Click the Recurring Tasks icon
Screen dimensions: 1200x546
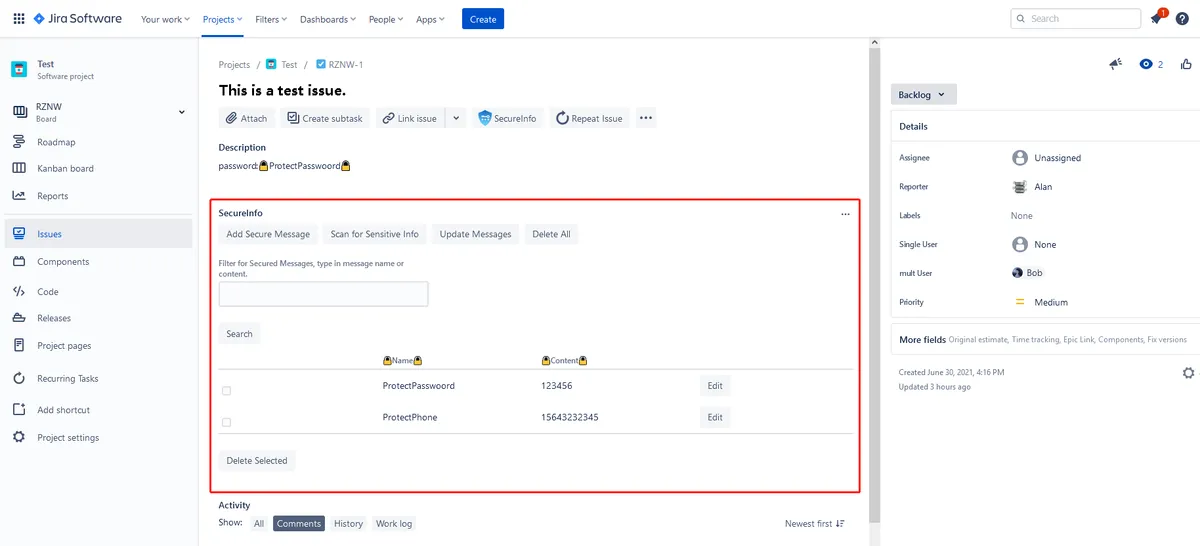point(18,379)
